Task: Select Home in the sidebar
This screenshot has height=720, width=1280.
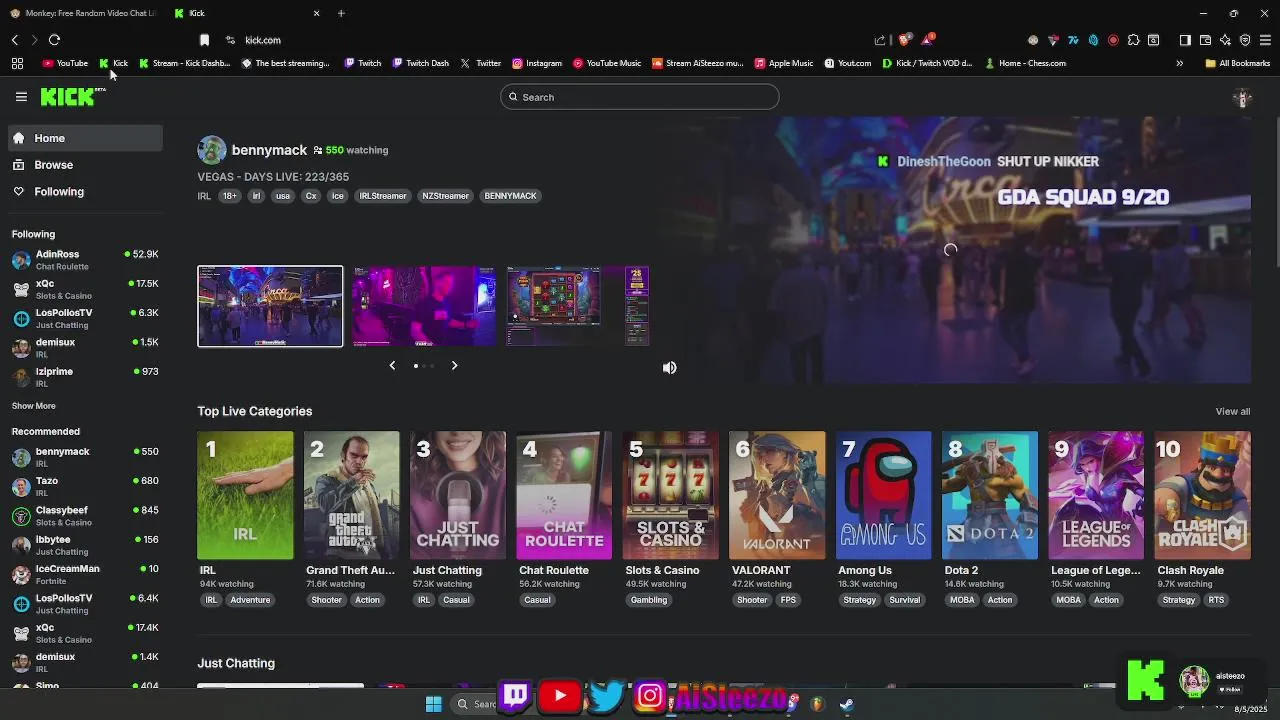Action: coord(85,138)
